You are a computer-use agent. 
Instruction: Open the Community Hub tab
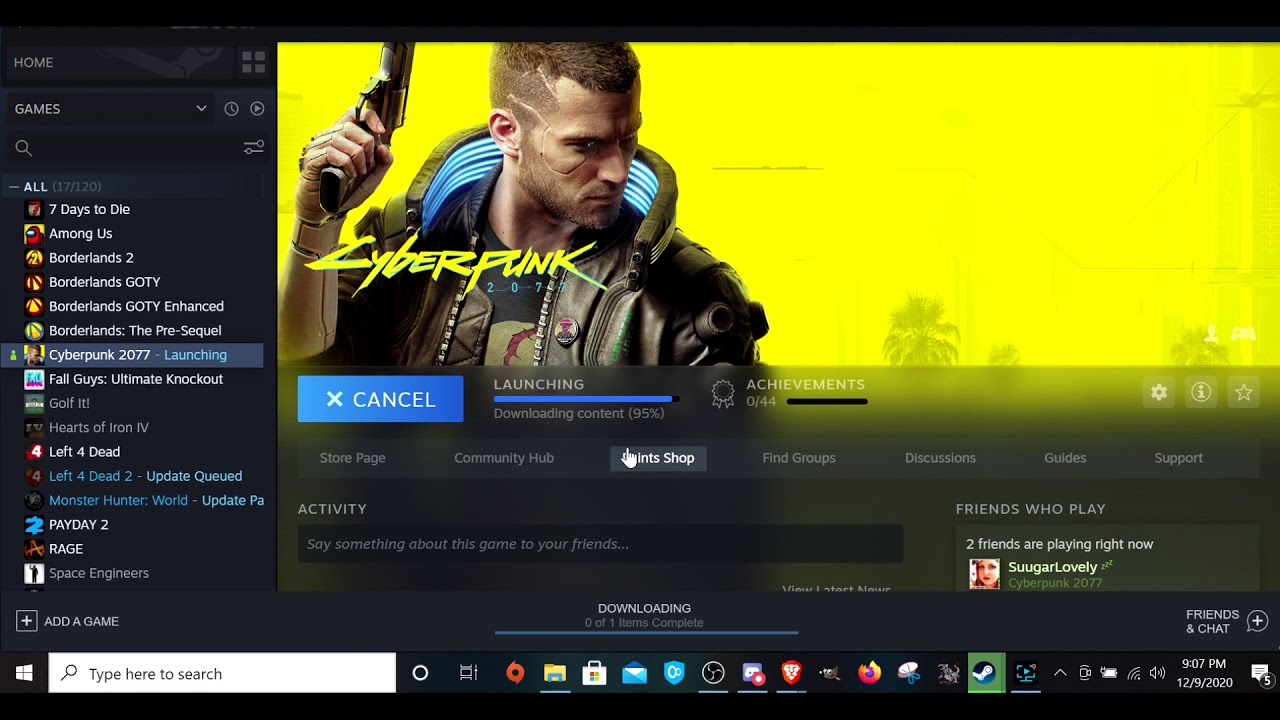[x=504, y=458]
